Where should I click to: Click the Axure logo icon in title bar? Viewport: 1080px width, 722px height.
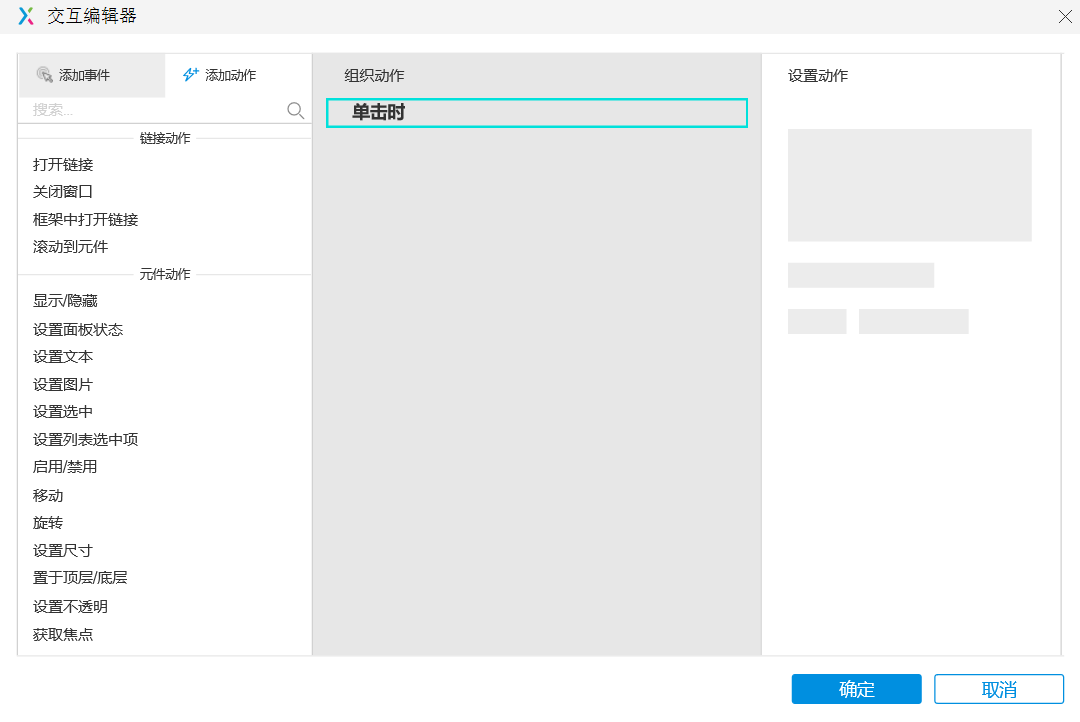[26, 16]
